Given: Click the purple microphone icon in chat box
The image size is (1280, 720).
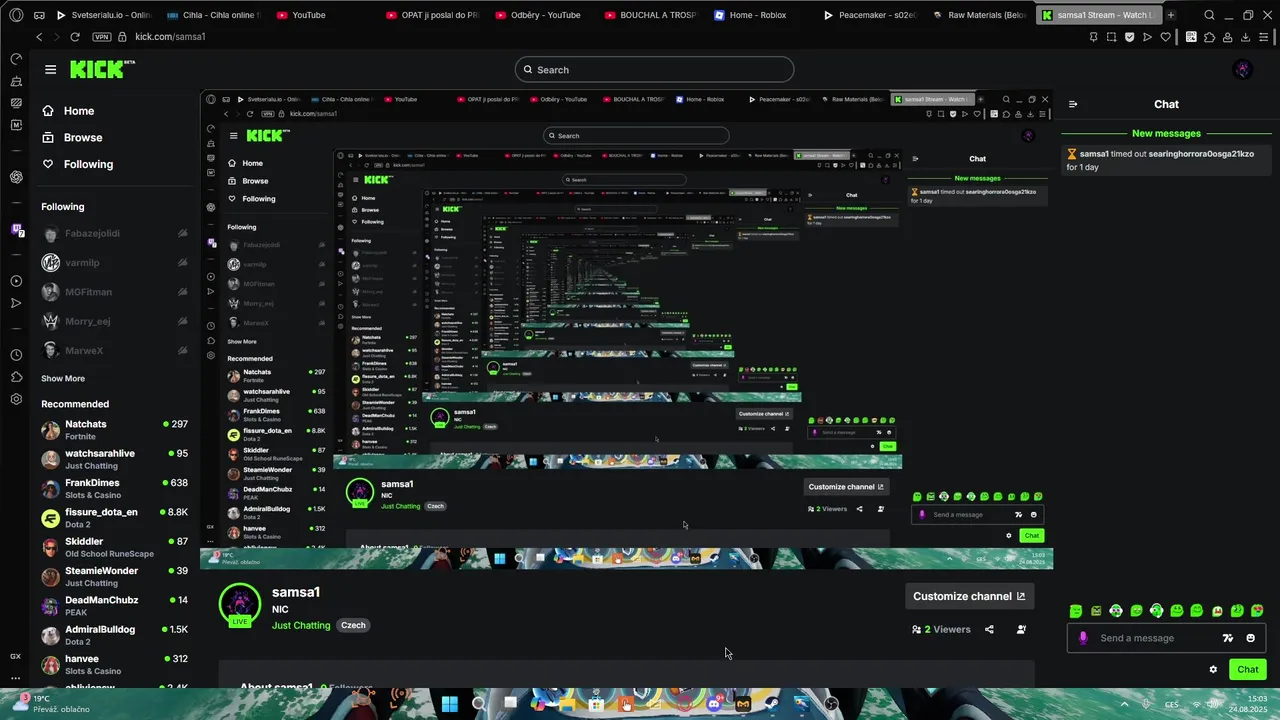Looking at the screenshot, I should 1083,638.
